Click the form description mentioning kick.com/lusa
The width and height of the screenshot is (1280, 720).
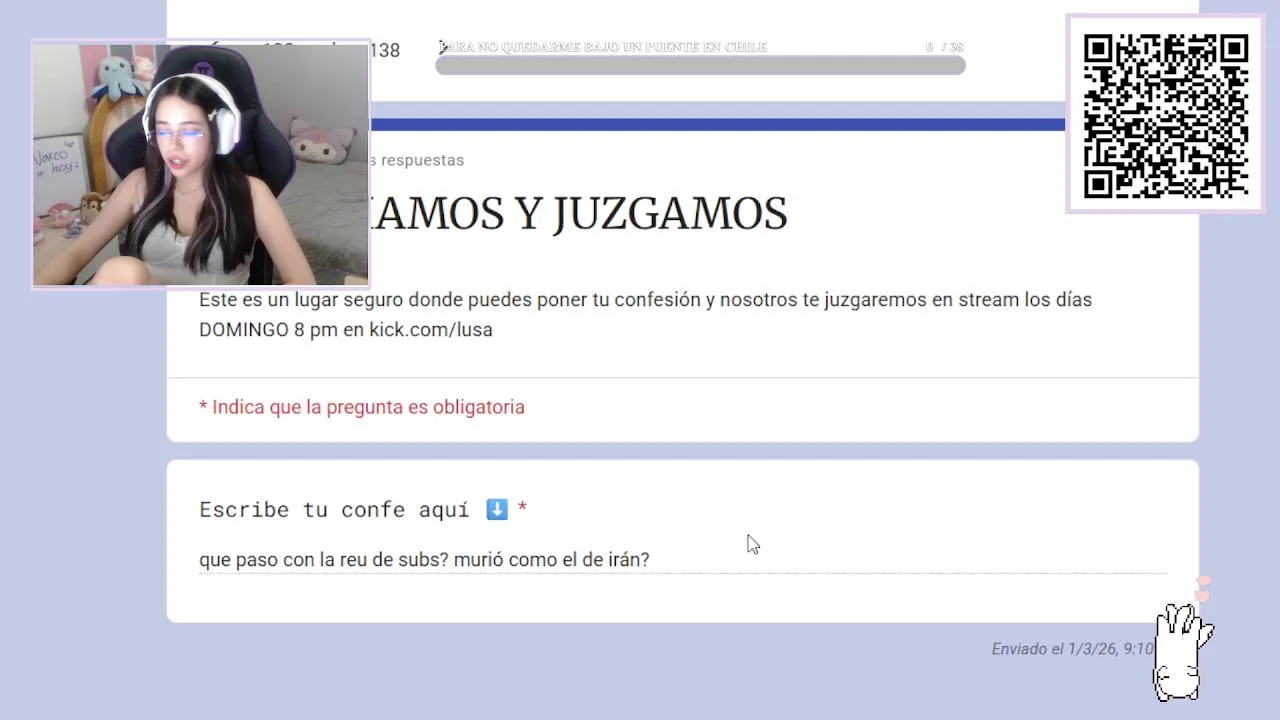point(645,314)
